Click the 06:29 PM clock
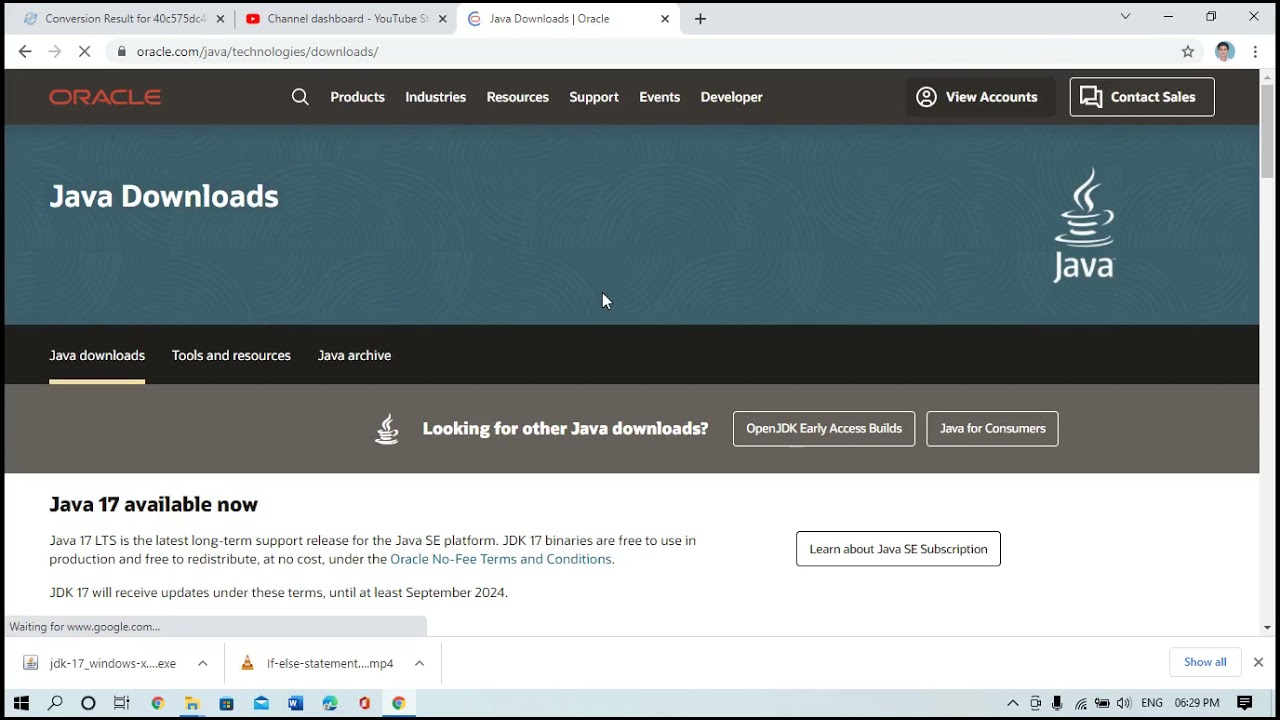Image resolution: width=1280 pixels, height=720 pixels. (1197, 703)
